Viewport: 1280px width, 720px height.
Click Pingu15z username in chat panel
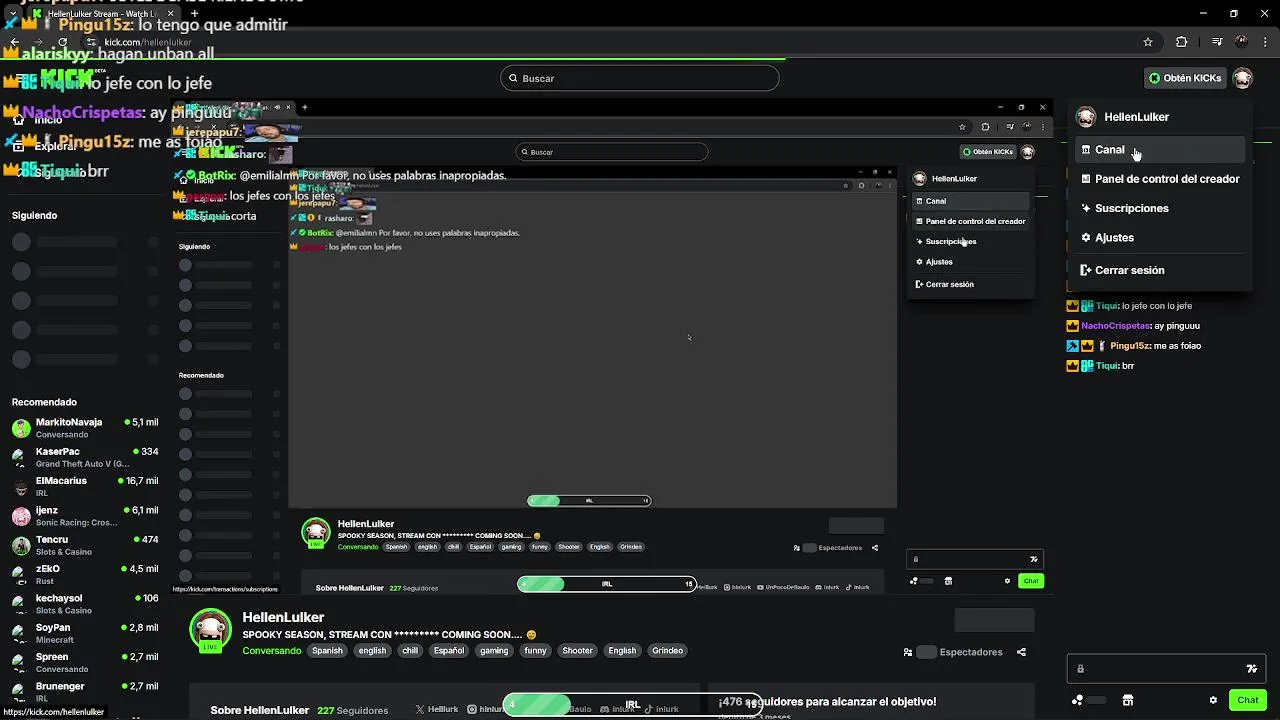point(1131,346)
